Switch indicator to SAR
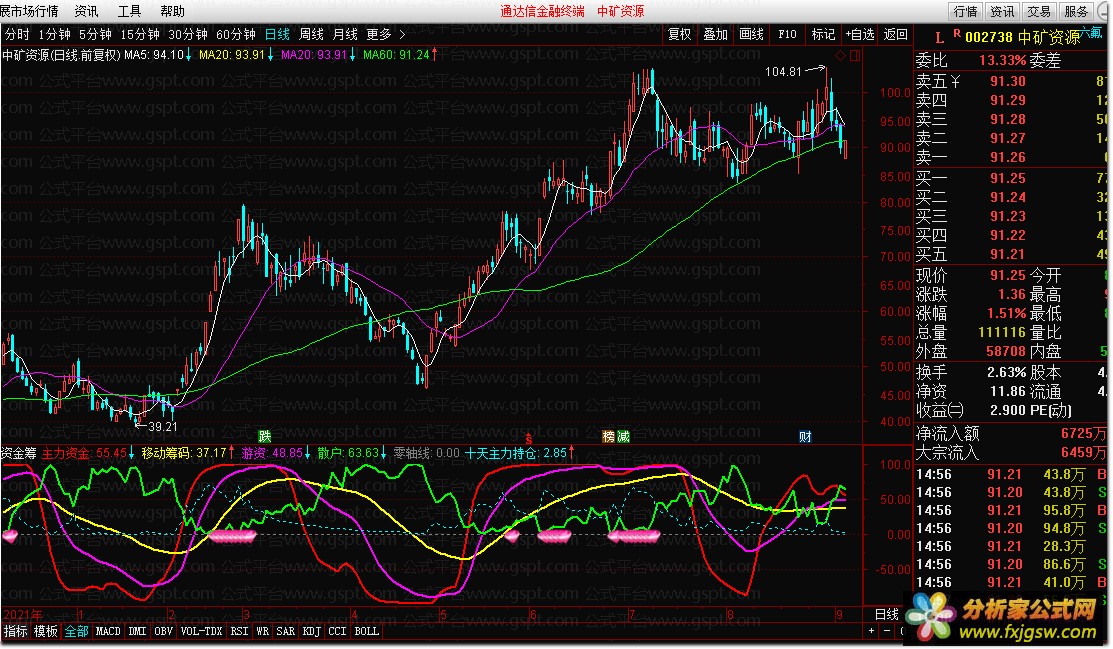The image size is (1113, 649). click(x=285, y=631)
